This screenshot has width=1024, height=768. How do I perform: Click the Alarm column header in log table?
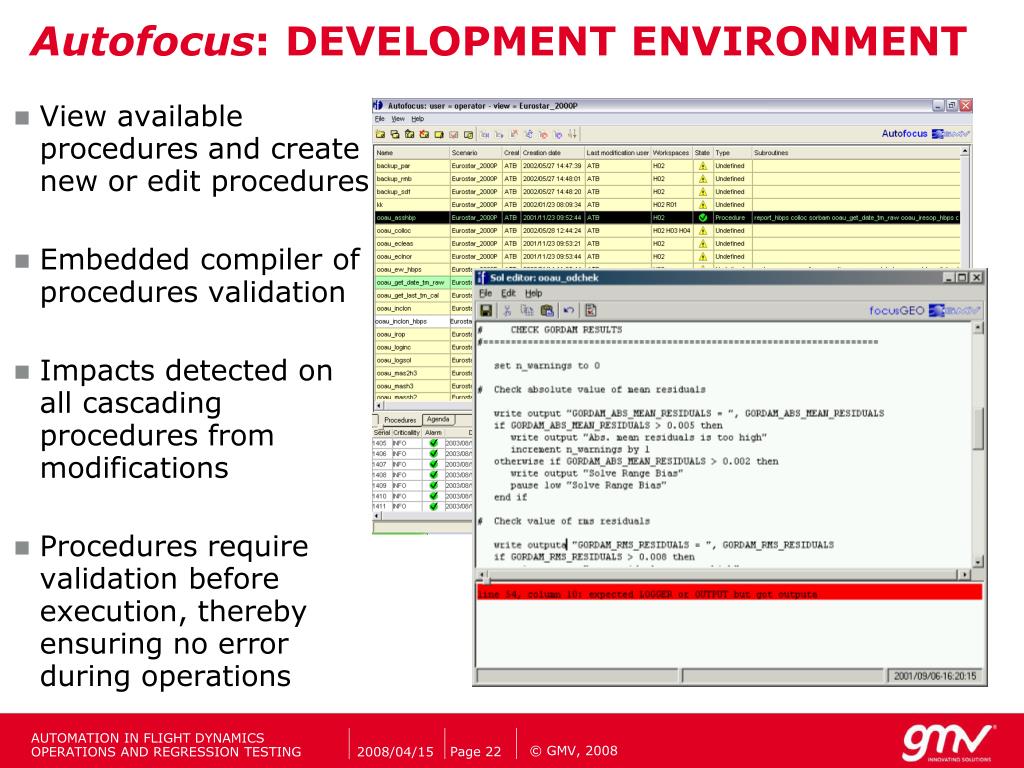pos(433,432)
